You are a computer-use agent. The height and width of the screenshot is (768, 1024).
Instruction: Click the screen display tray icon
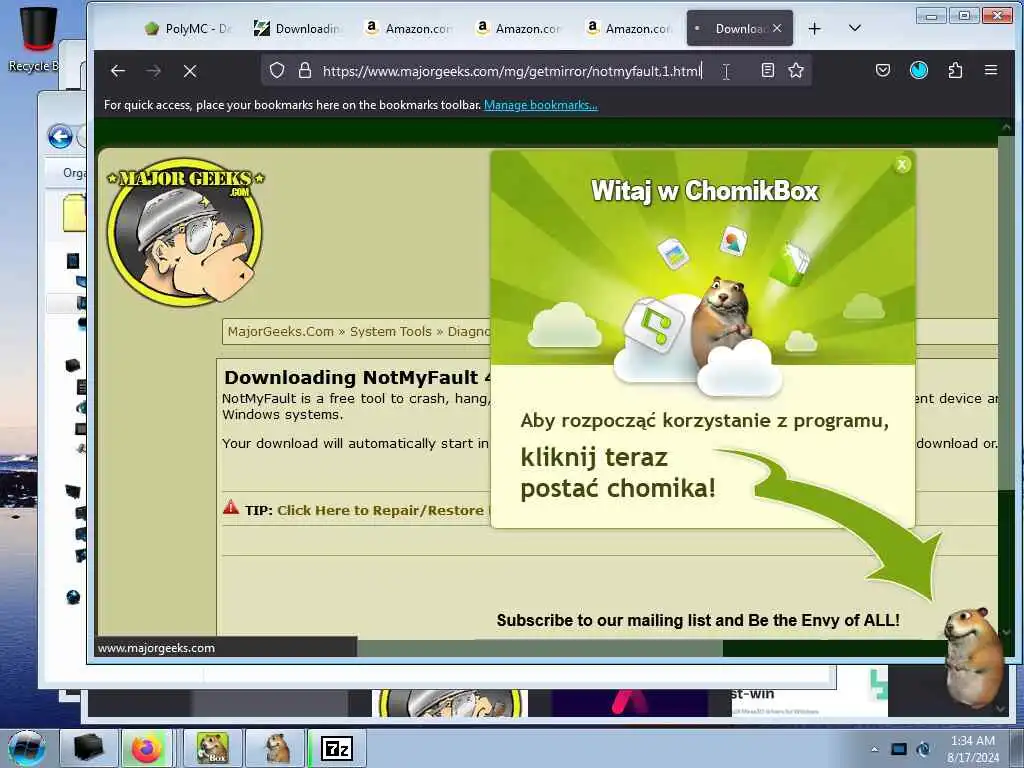coord(899,749)
